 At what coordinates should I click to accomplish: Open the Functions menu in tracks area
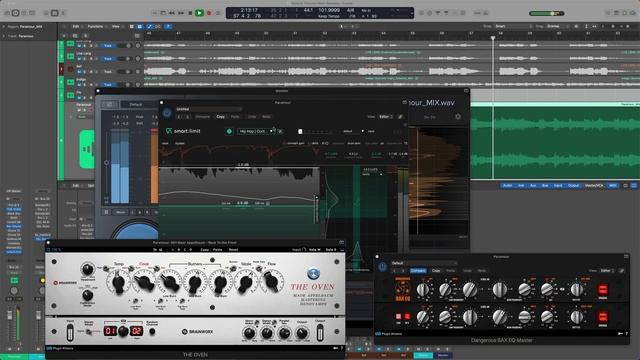tap(96, 27)
